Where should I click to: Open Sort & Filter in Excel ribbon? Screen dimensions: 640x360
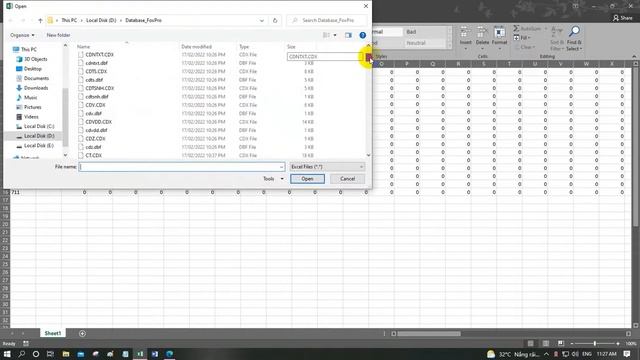[x=557, y=38]
